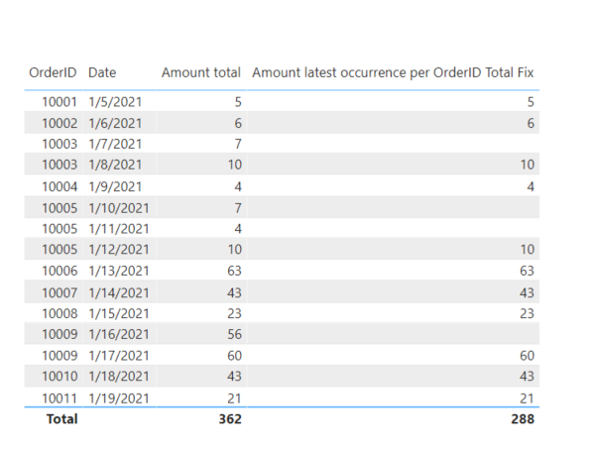Click Amount total 7 in the 1/7/2021 row
Image resolution: width=592 pixels, height=459 pixels.
pyautogui.click(x=238, y=144)
